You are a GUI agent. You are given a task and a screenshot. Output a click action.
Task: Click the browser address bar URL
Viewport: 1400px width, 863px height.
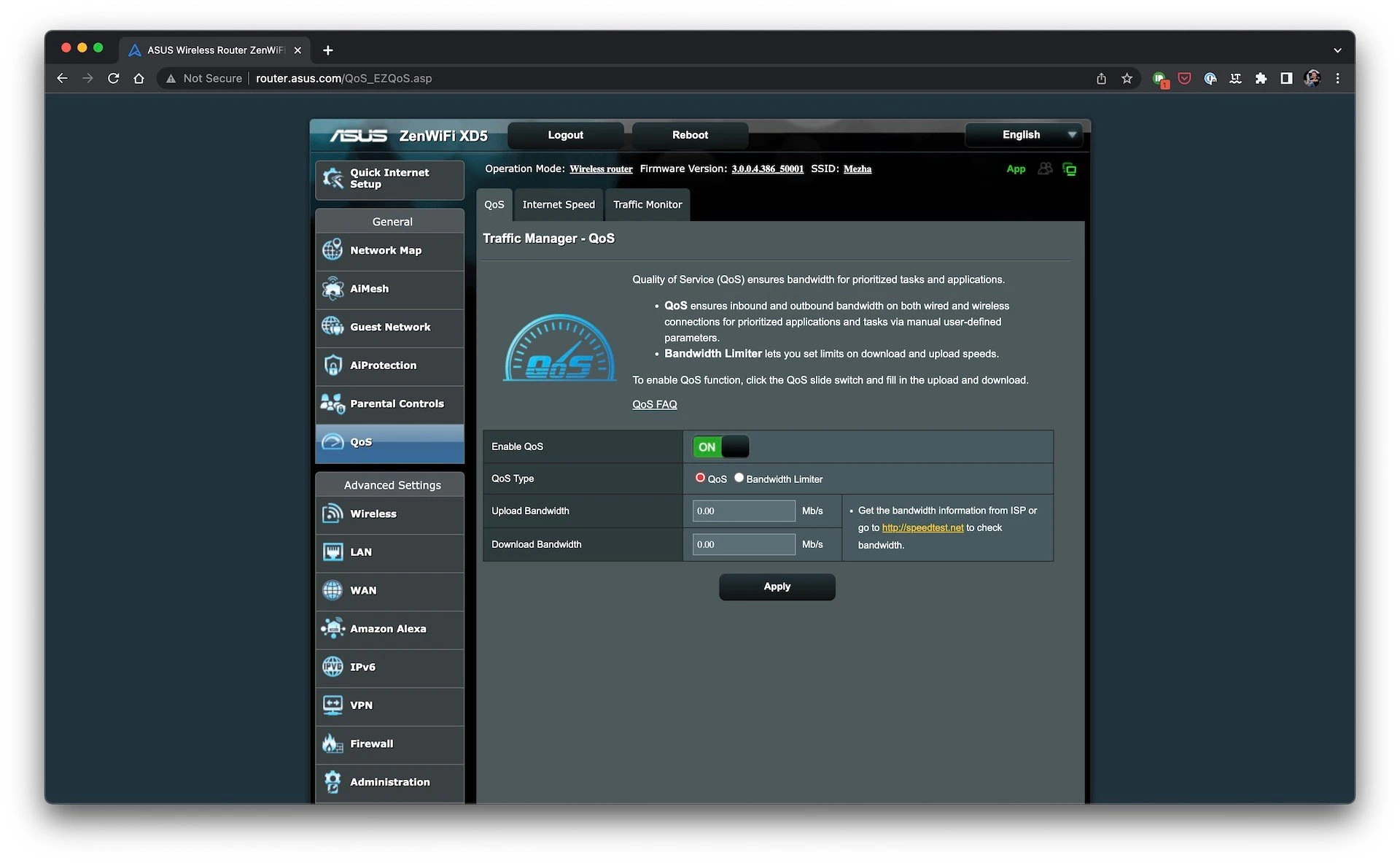click(x=343, y=78)
